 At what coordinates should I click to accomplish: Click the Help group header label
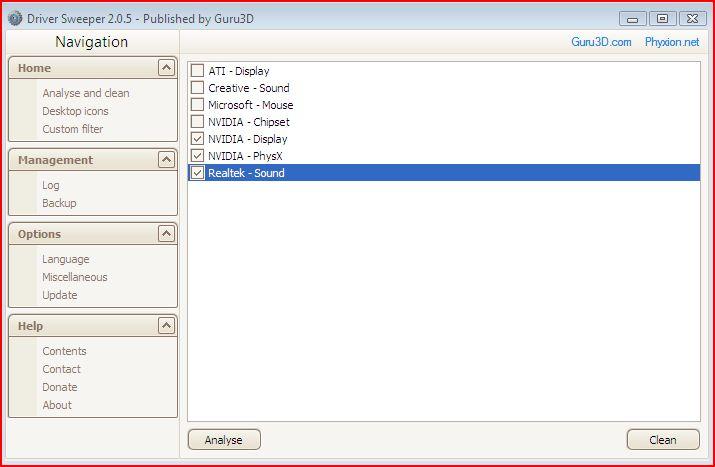(30, 326)
